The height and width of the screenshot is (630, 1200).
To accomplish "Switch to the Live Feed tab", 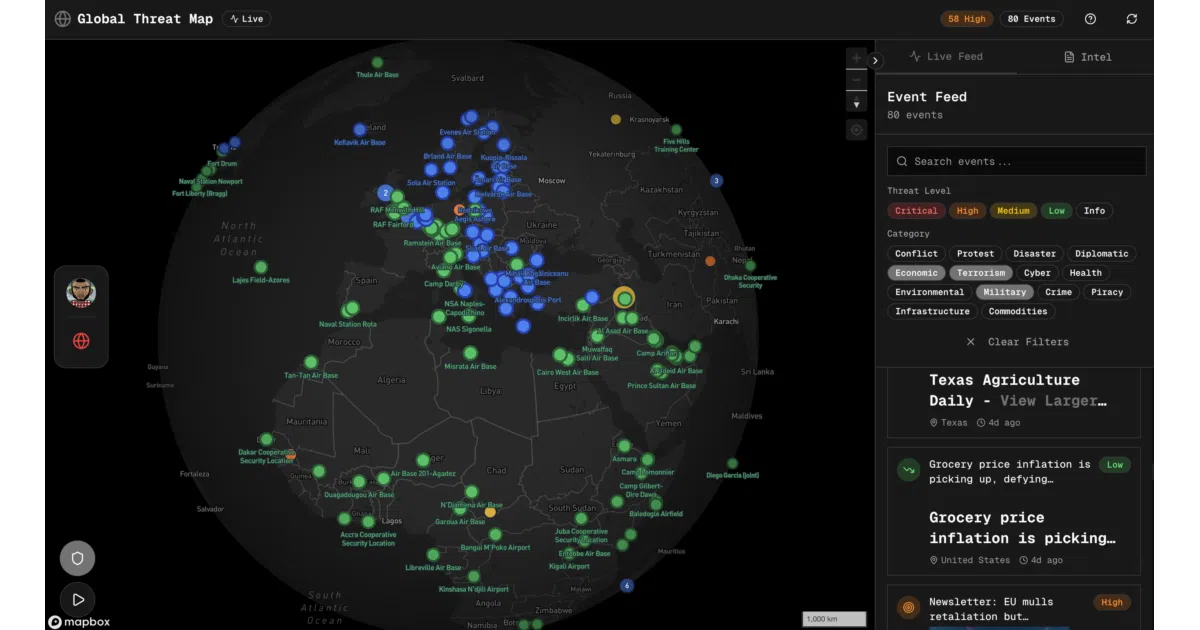I will [x=946, y=57].
